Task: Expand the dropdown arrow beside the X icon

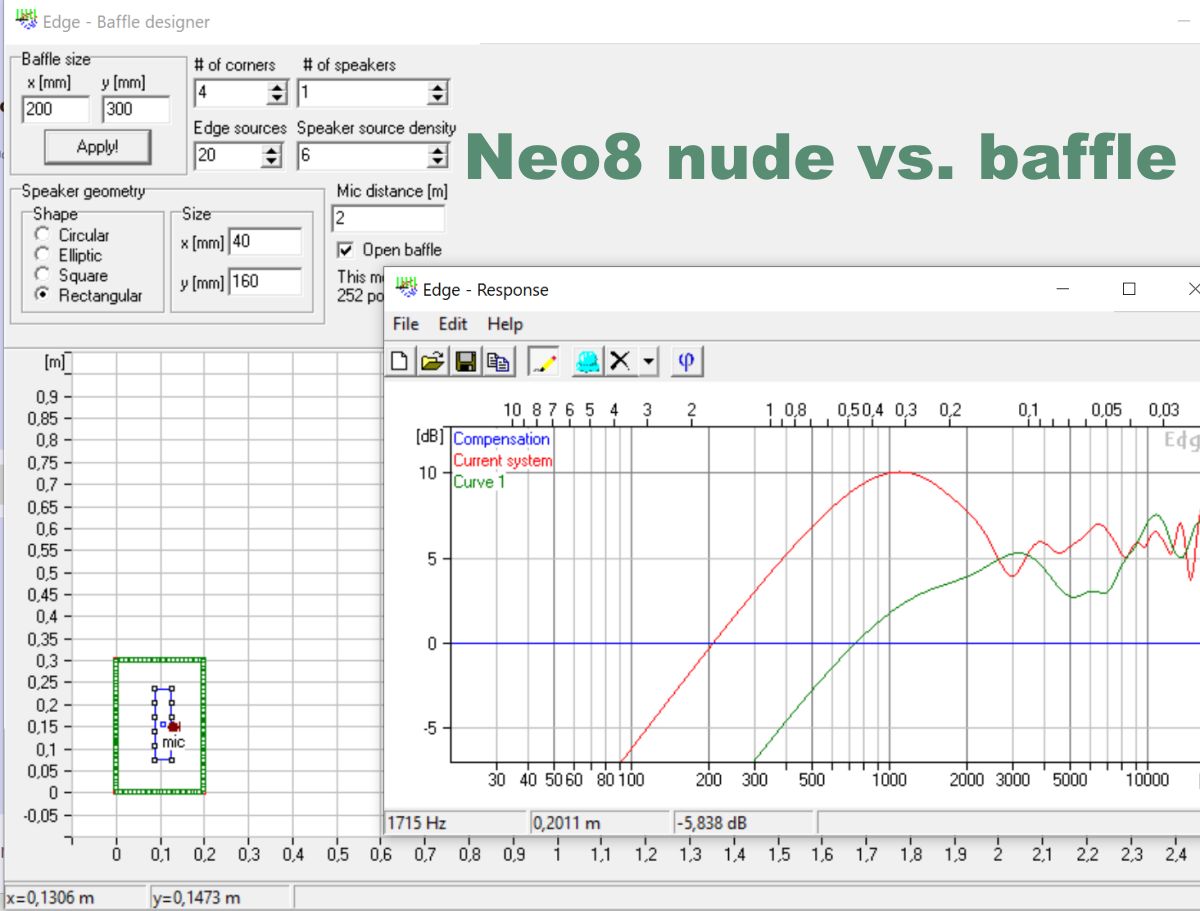Action: [x=648, y=361]
